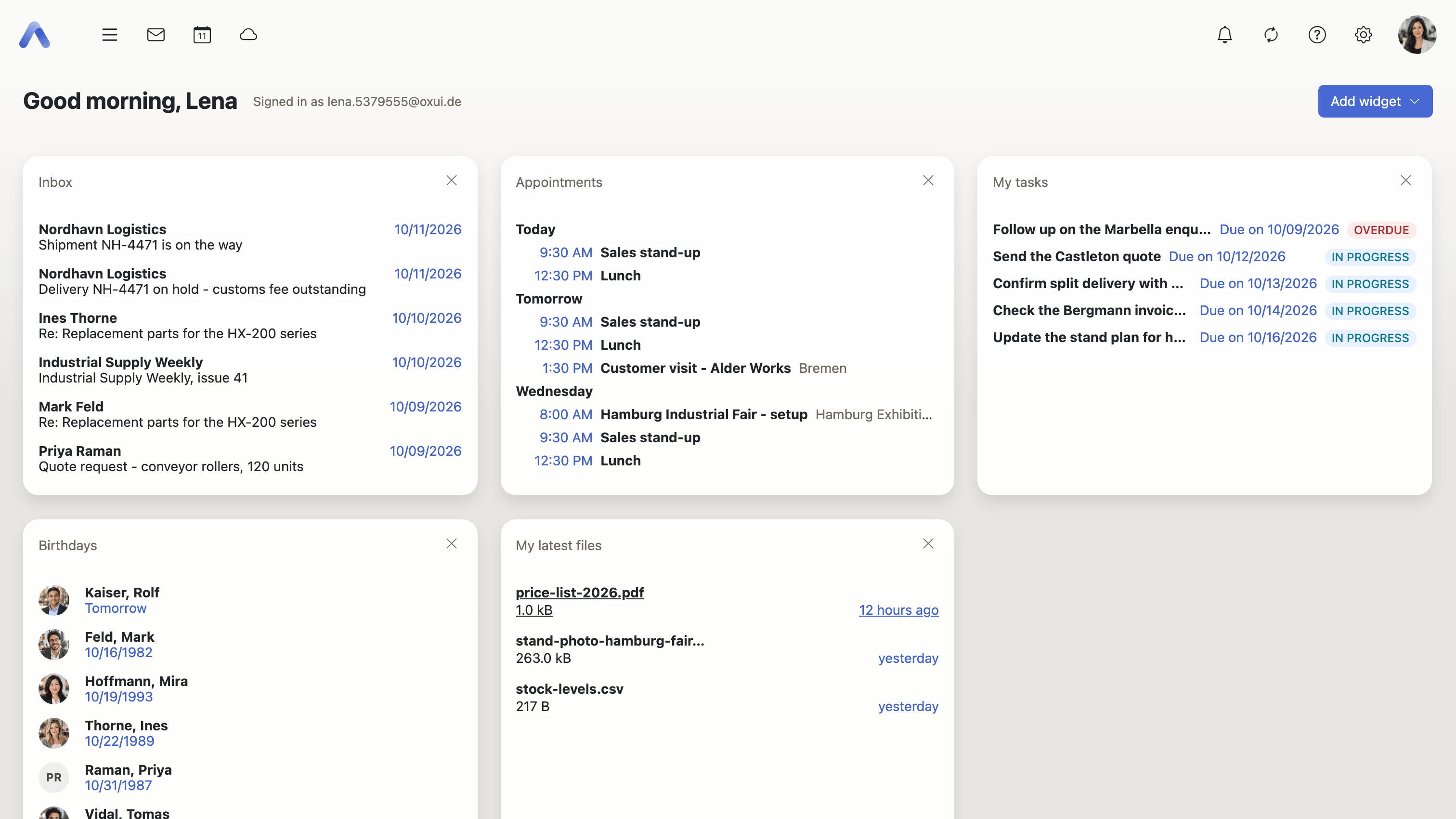Close the Appointments widget
1456x819 pixels.
click(x=928, y=181)
